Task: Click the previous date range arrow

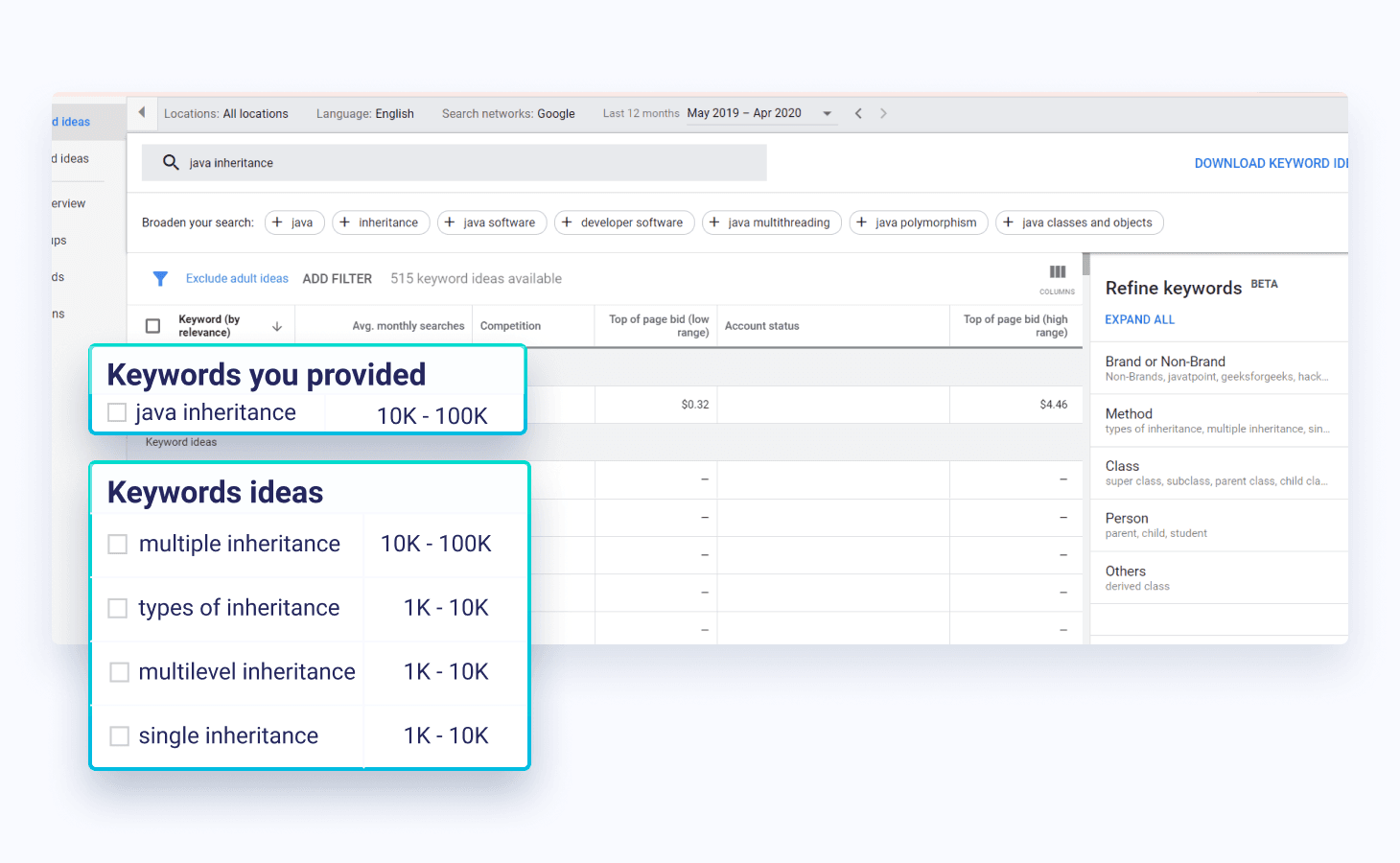Action: [858, 112]
